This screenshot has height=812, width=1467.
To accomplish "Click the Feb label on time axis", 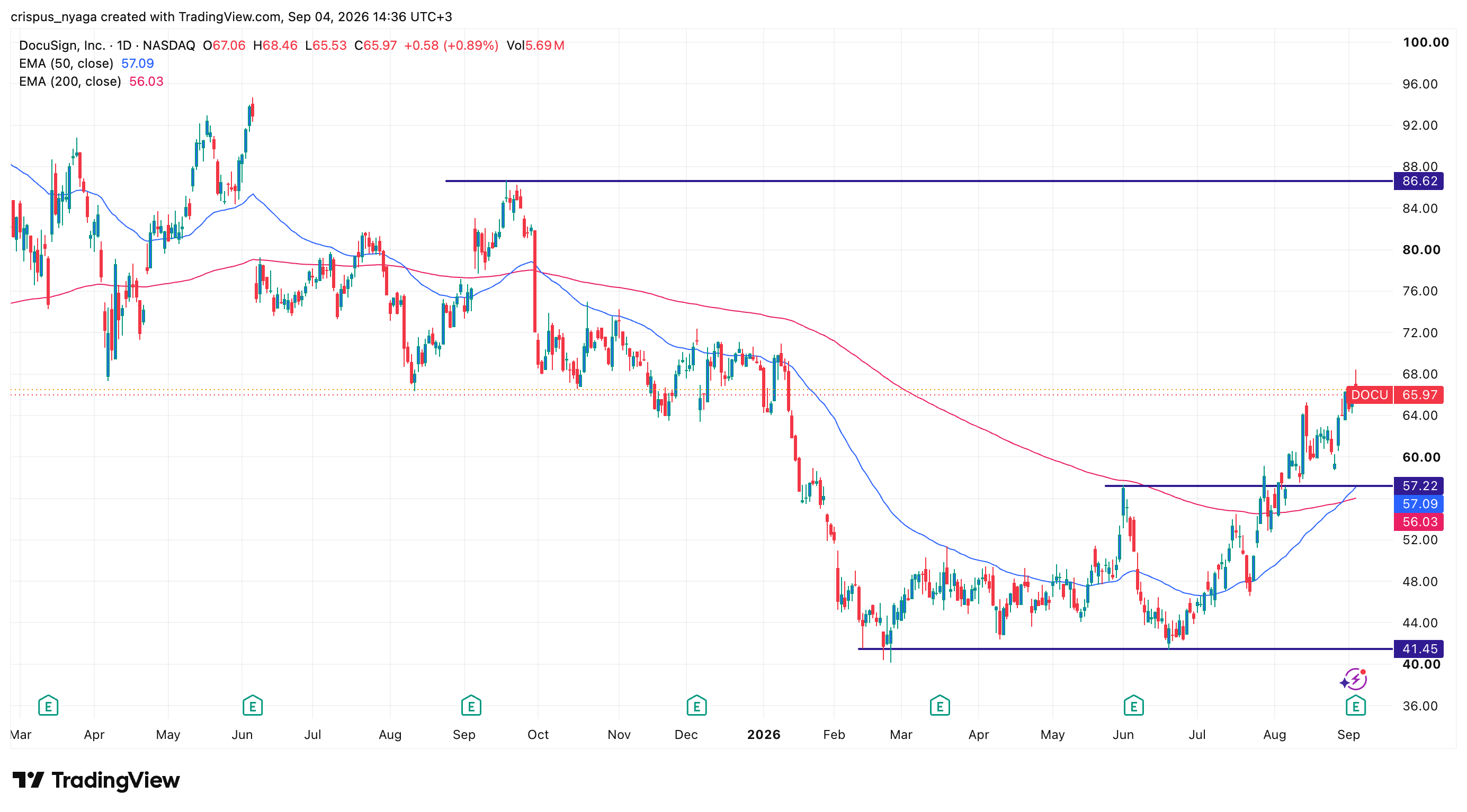I will (x=834, y=735).
